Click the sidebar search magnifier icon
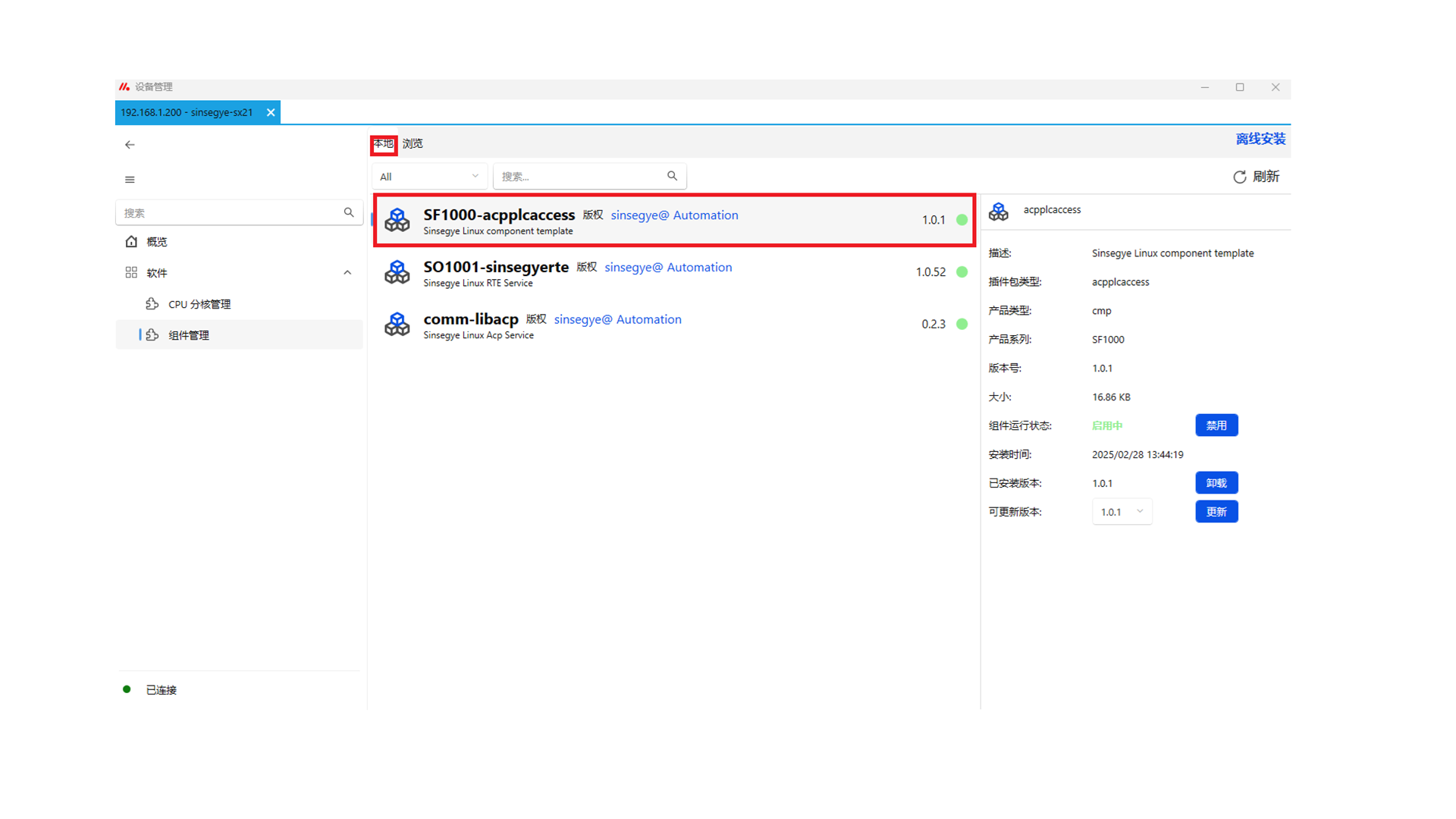 point(349,212)
